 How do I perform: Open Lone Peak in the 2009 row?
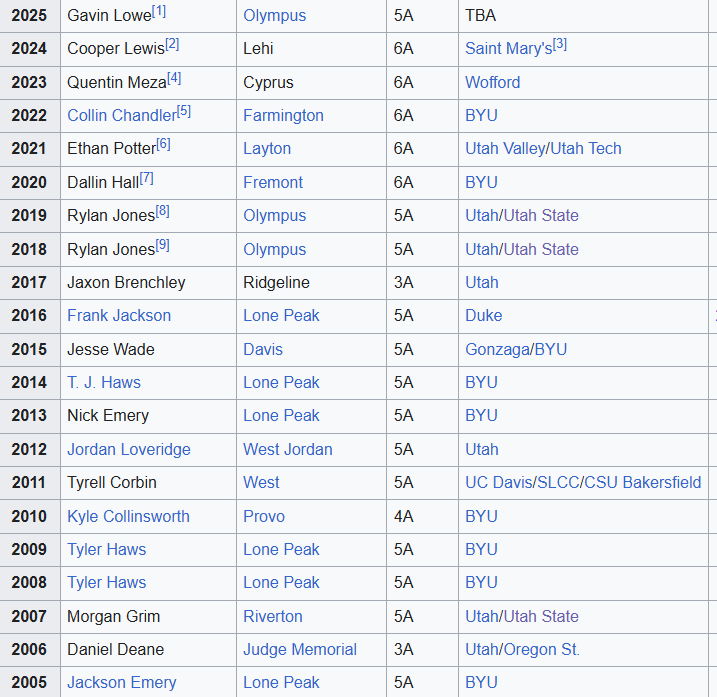(x=281, y=549)
